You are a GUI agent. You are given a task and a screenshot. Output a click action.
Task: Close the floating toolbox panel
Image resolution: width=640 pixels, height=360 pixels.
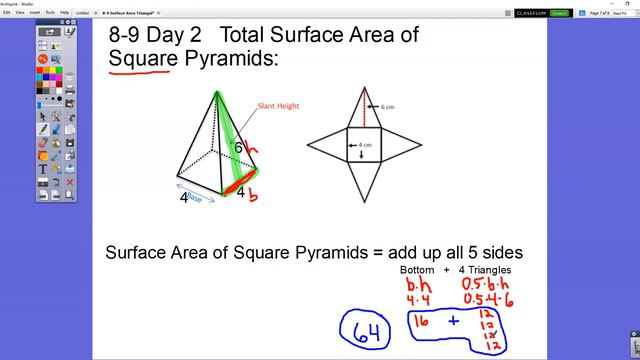coord(73,22)
